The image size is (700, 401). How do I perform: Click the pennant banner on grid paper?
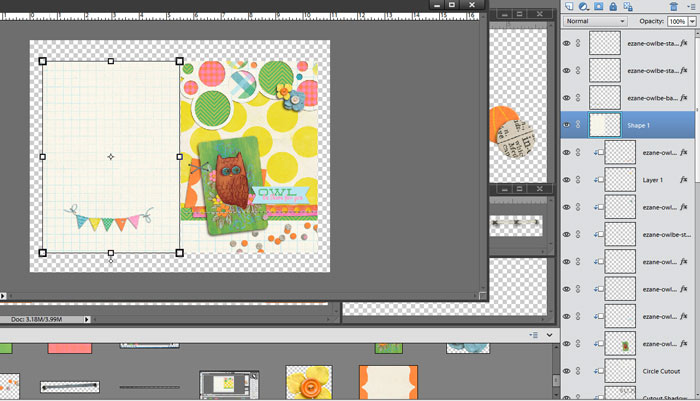pyautogui.click(x=108, y=217)
